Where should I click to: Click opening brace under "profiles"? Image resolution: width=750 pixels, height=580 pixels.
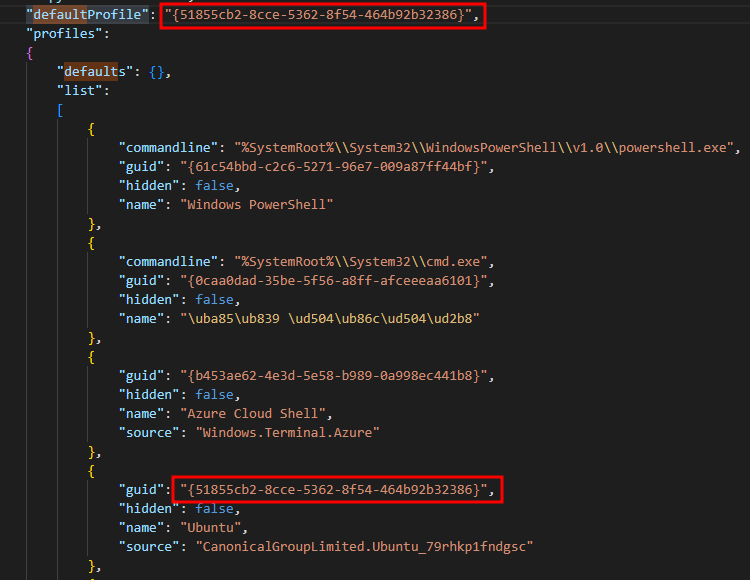(x=30, y=53)
